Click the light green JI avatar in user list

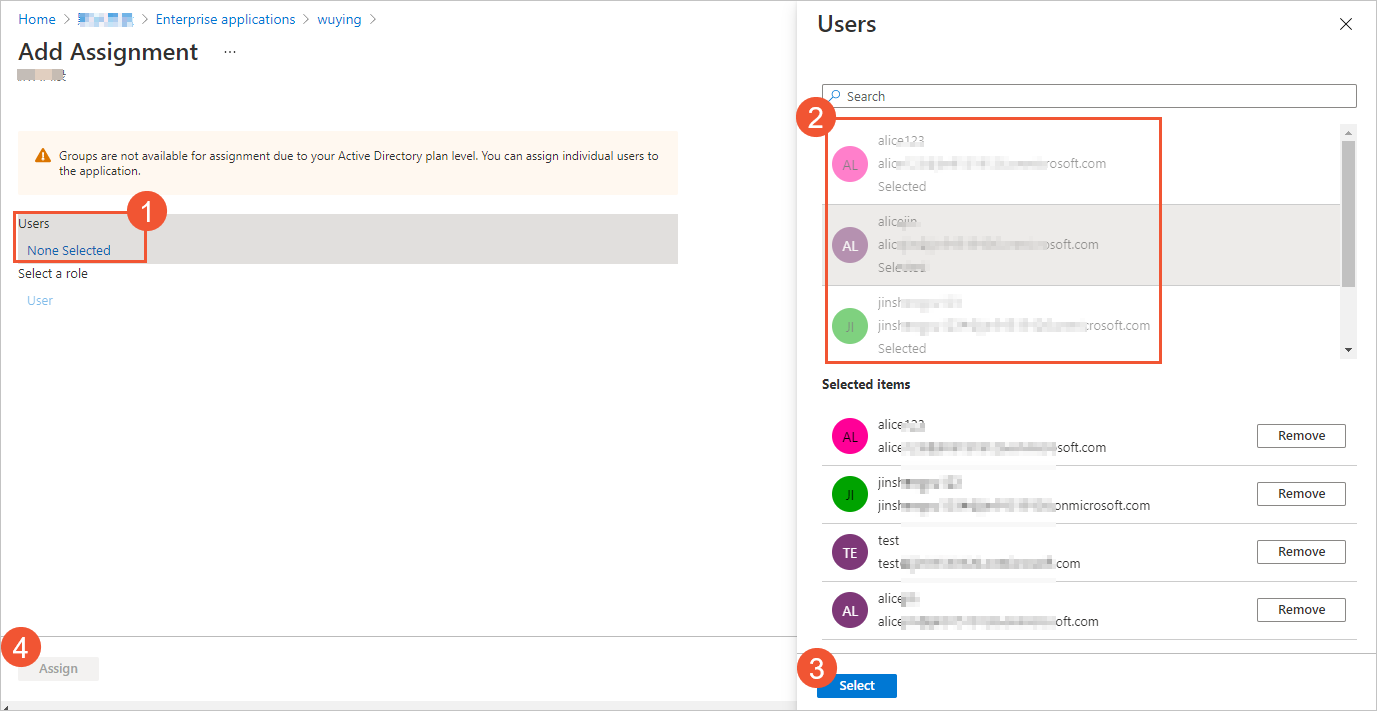click(850, 326)
